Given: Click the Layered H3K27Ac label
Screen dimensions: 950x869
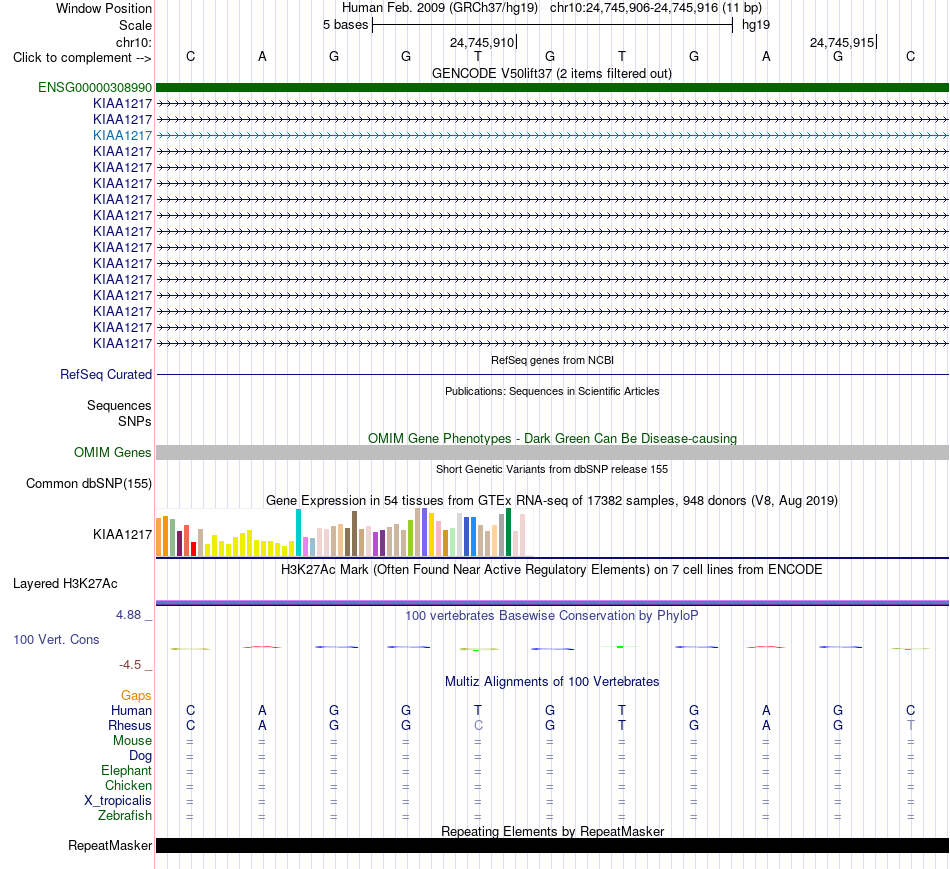Looking at the screenshot, I should tap(65, 584).
